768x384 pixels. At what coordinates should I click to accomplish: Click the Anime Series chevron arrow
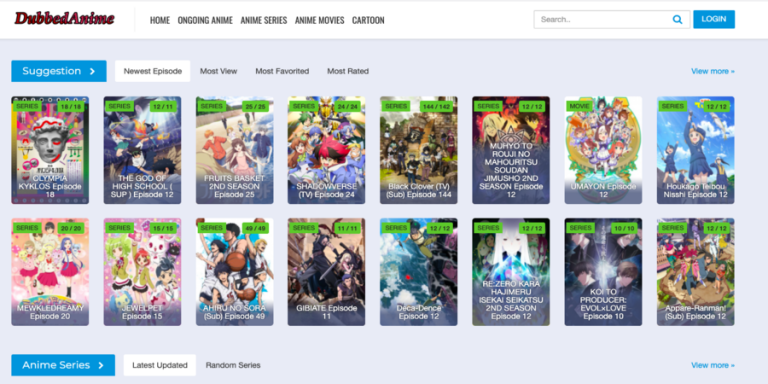pyautogui.click(x=101, y=365)
